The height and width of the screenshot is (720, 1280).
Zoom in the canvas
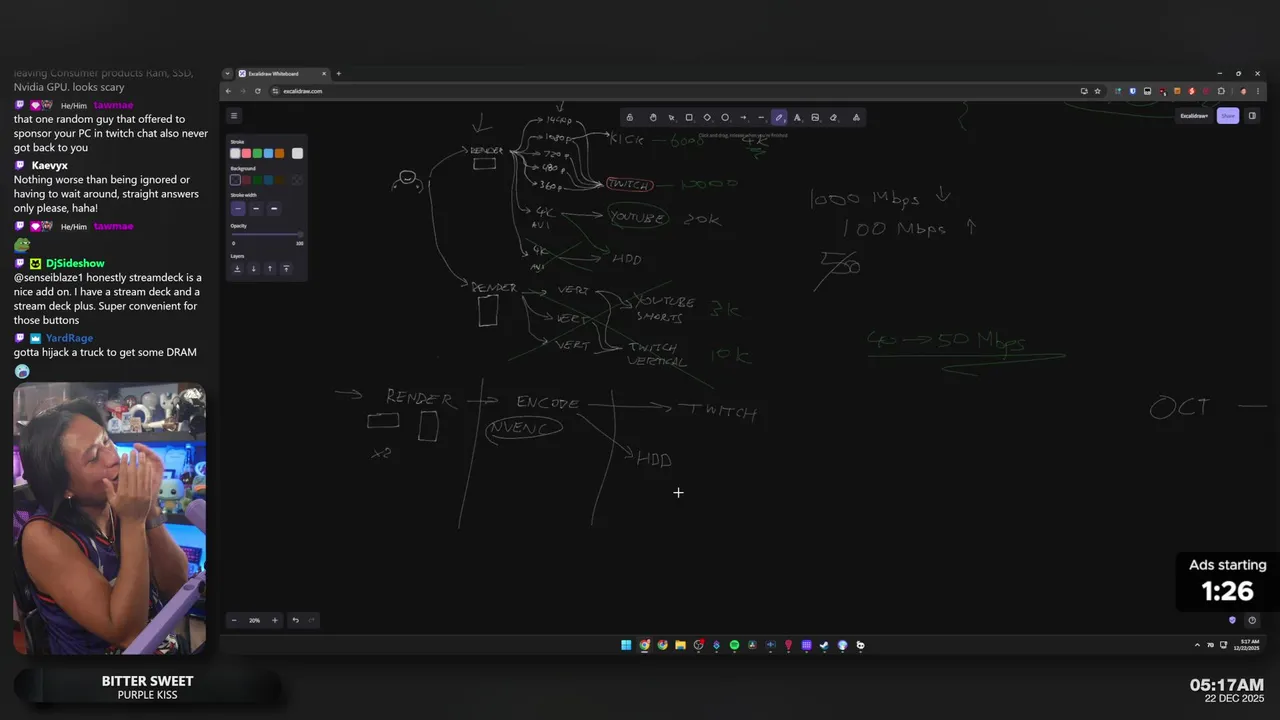(275, 620)
